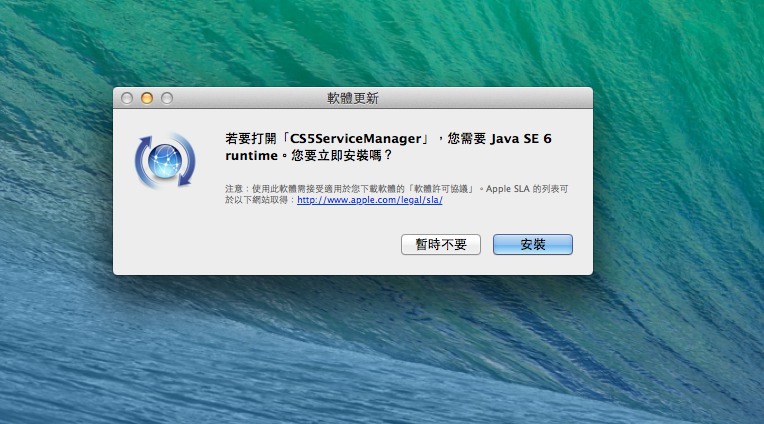Click the 安裝 install button

(533, 244)
